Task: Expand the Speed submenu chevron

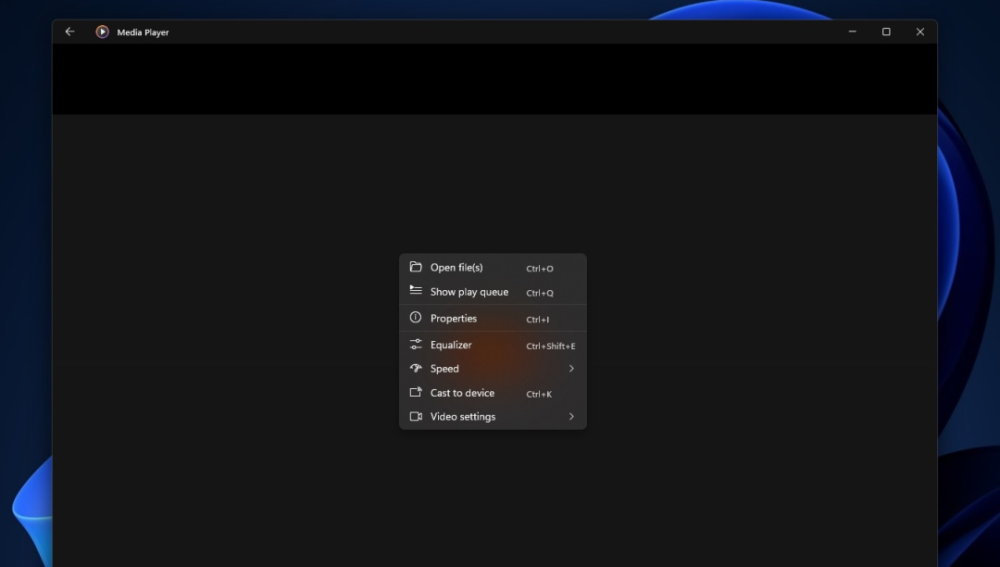Action: click(571, 369)
